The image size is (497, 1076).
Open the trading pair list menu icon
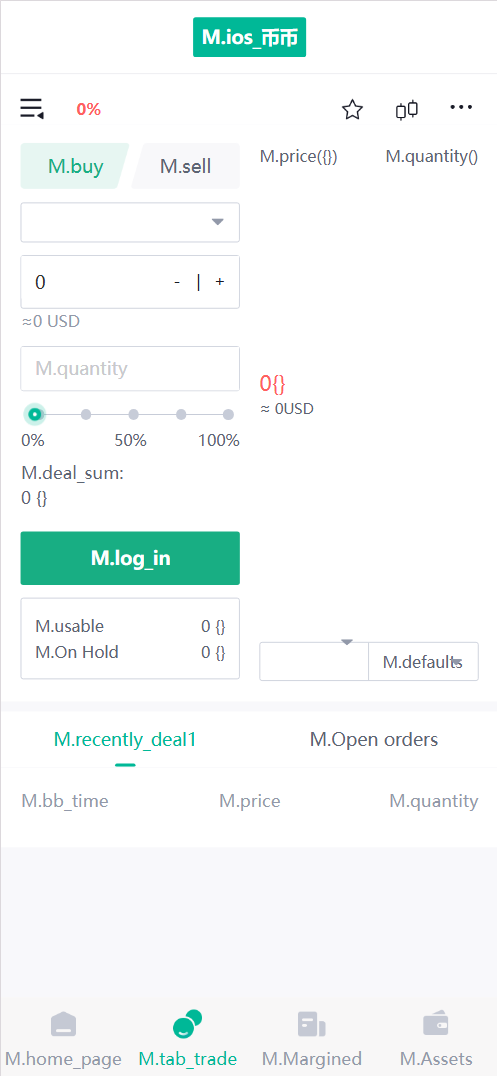tap(32, 108)
